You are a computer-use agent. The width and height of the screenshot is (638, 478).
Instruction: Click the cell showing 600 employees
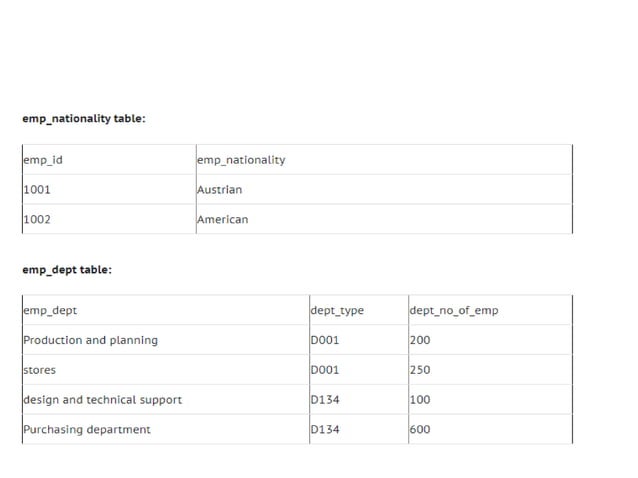(x=420, y=430)
